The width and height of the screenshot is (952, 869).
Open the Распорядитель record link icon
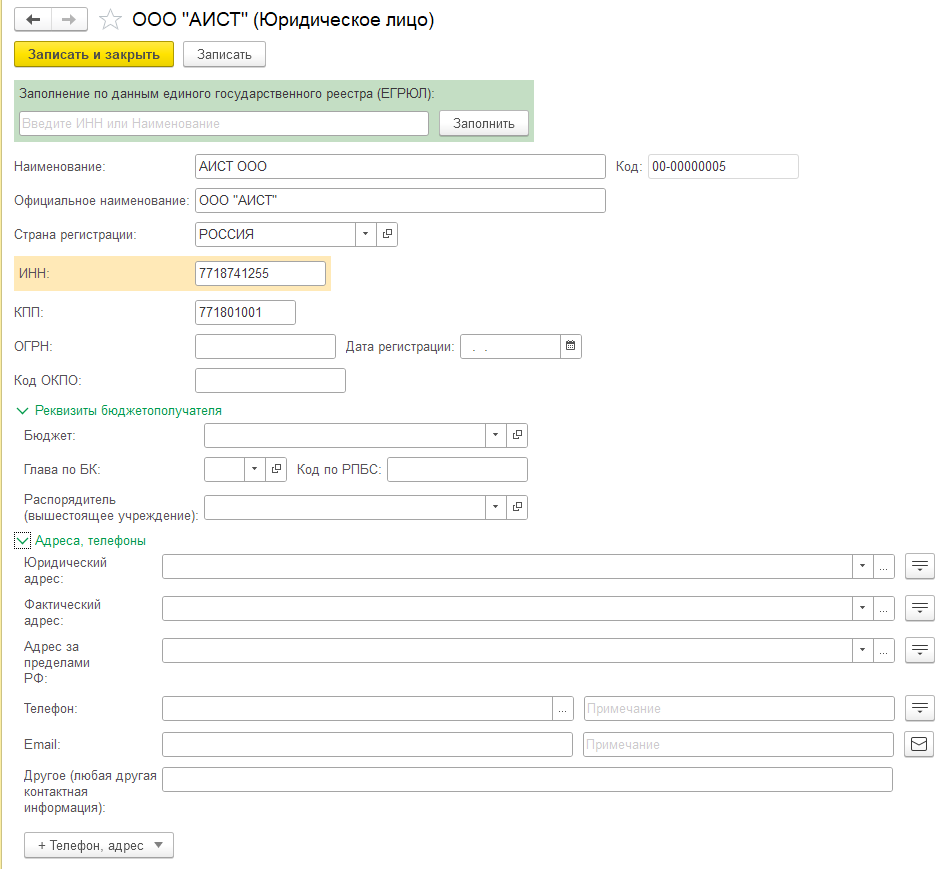517,507
